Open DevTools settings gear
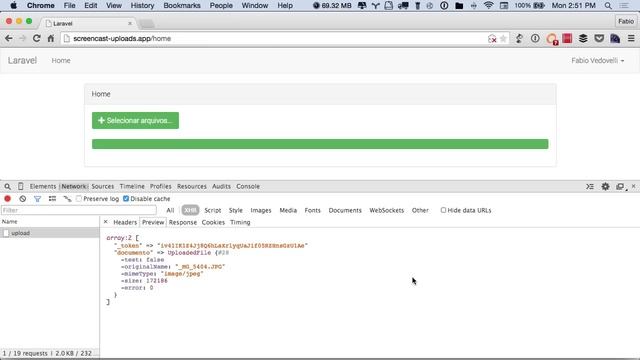Image resolution: width=640 pixels, height=360 pixels. 605,187
